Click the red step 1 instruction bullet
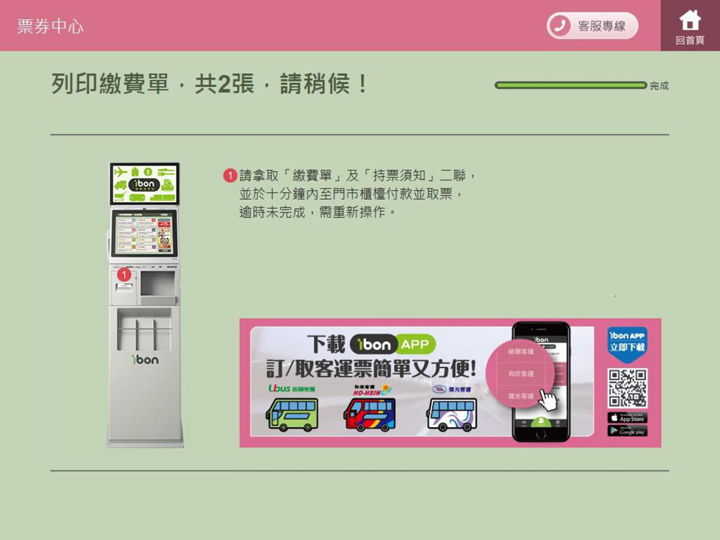This screenshot has height=540, width=720. [230, 175]
